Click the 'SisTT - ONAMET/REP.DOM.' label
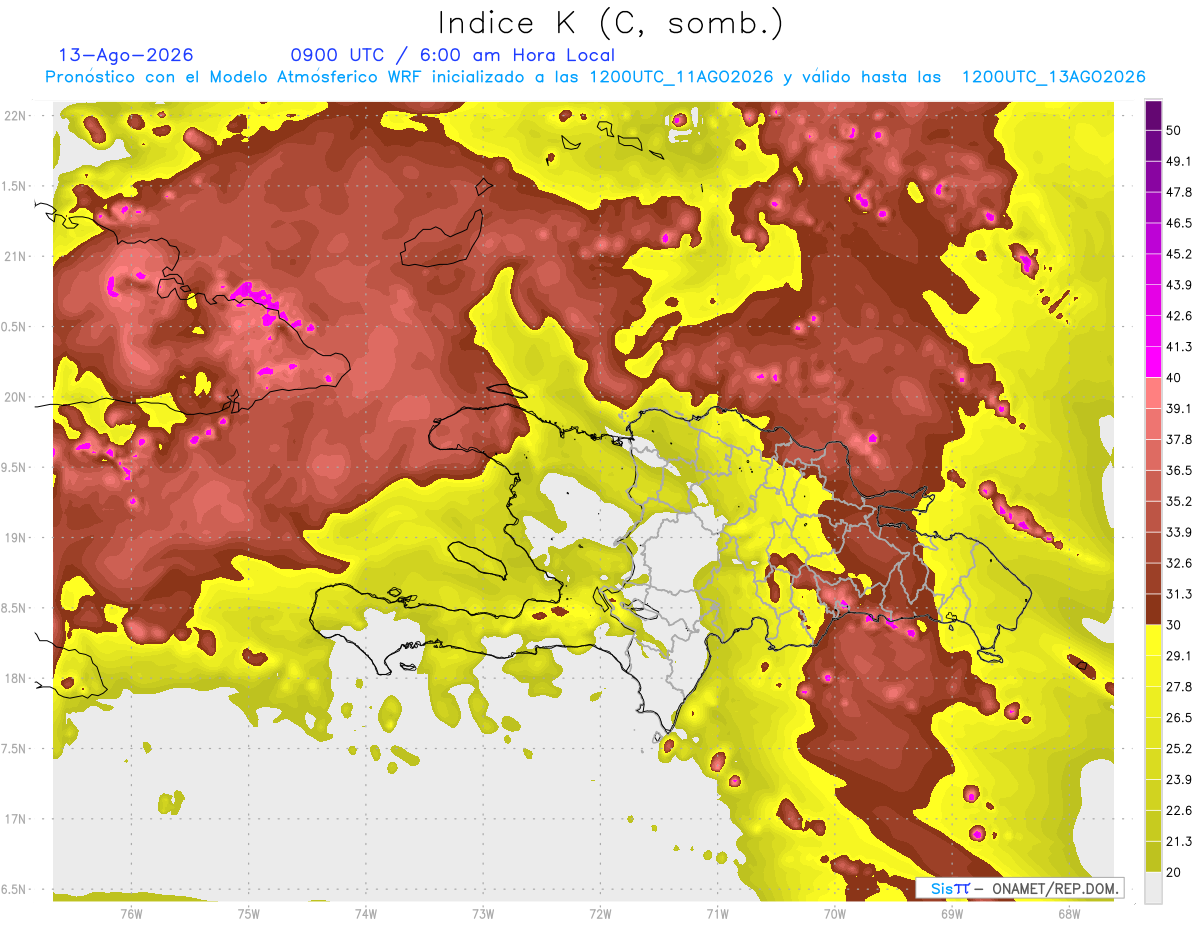 point(1020,888)
